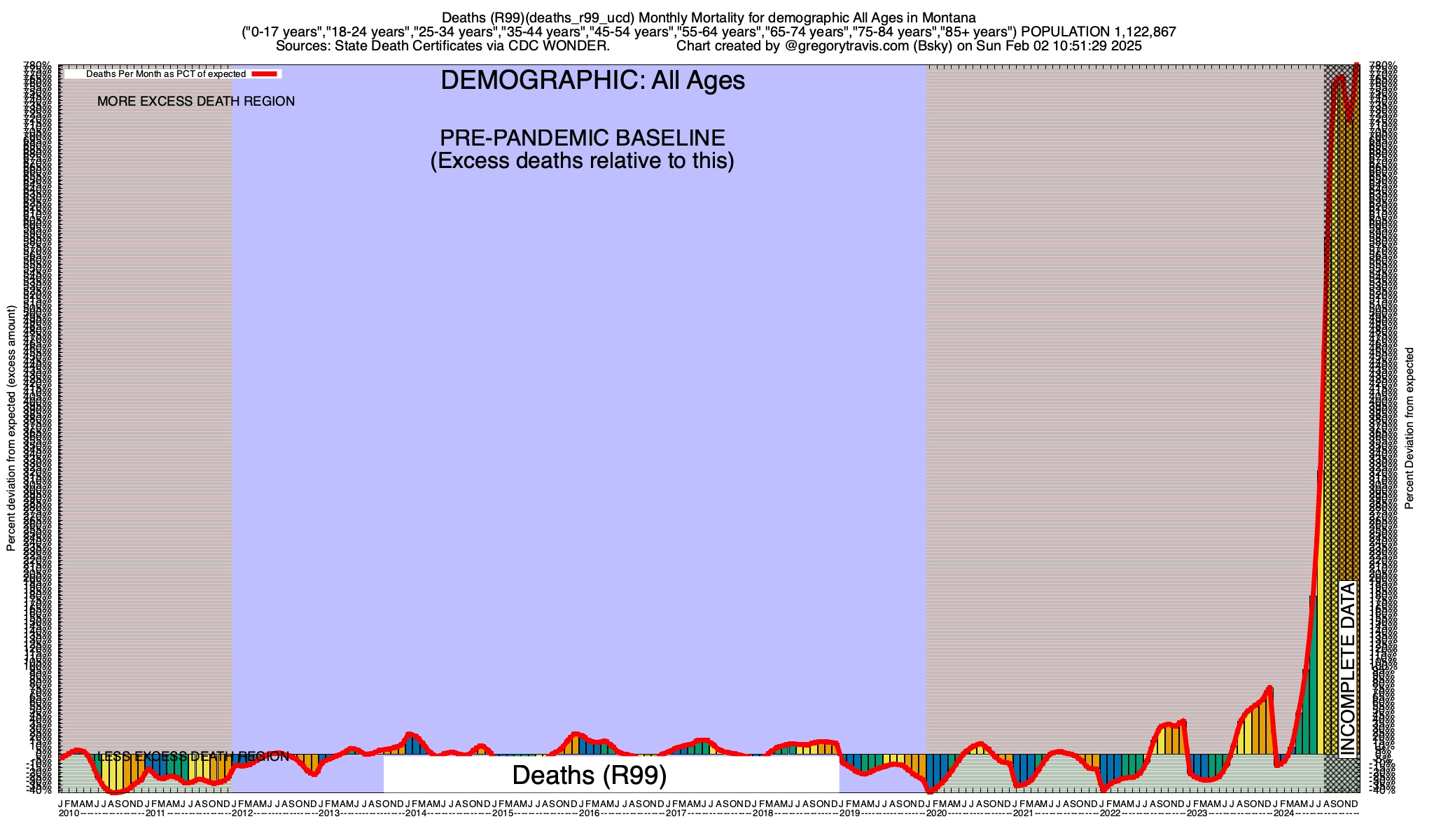Click the large "Deaths (R99)" label at chart bottom

point(590,776)
